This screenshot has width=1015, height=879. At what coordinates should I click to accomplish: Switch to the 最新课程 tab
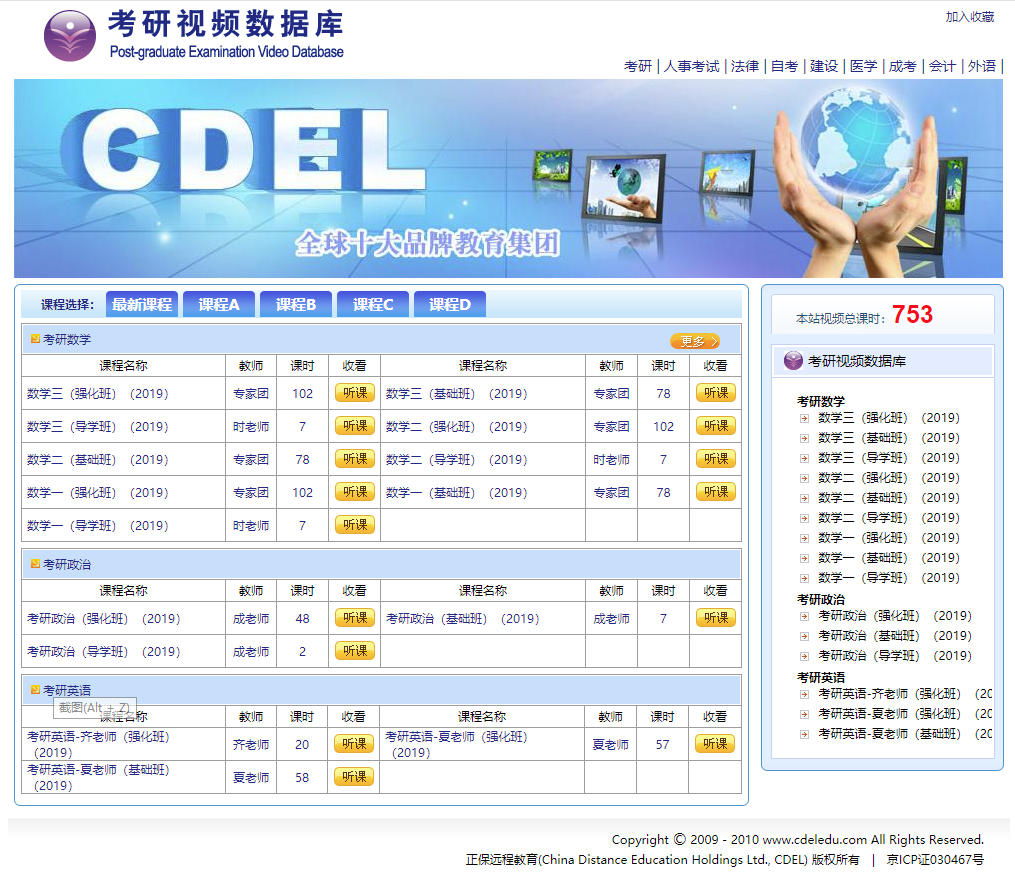pos(141,305)
